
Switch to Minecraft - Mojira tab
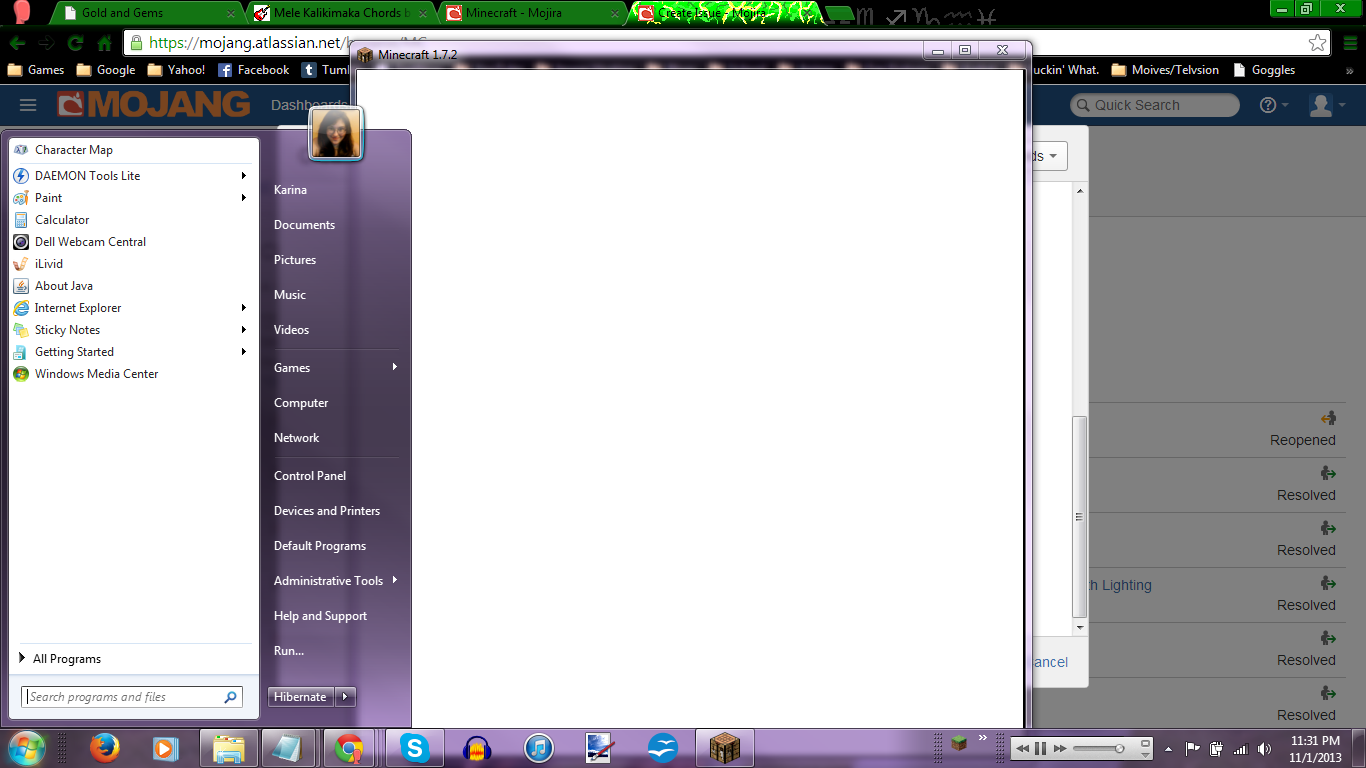click(532, 13)
